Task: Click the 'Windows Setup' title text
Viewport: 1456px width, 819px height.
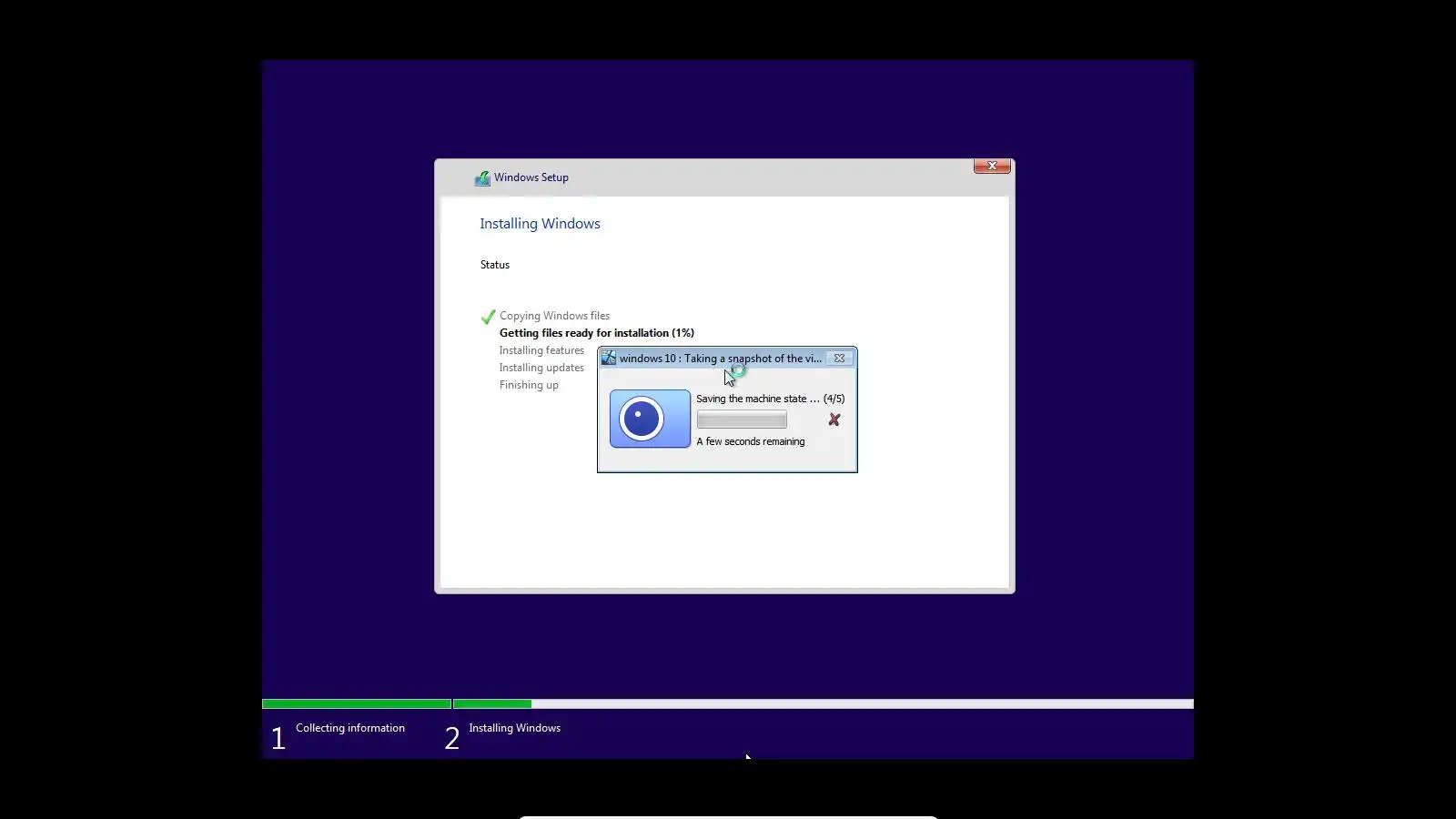Action: (x=531, y=177)
